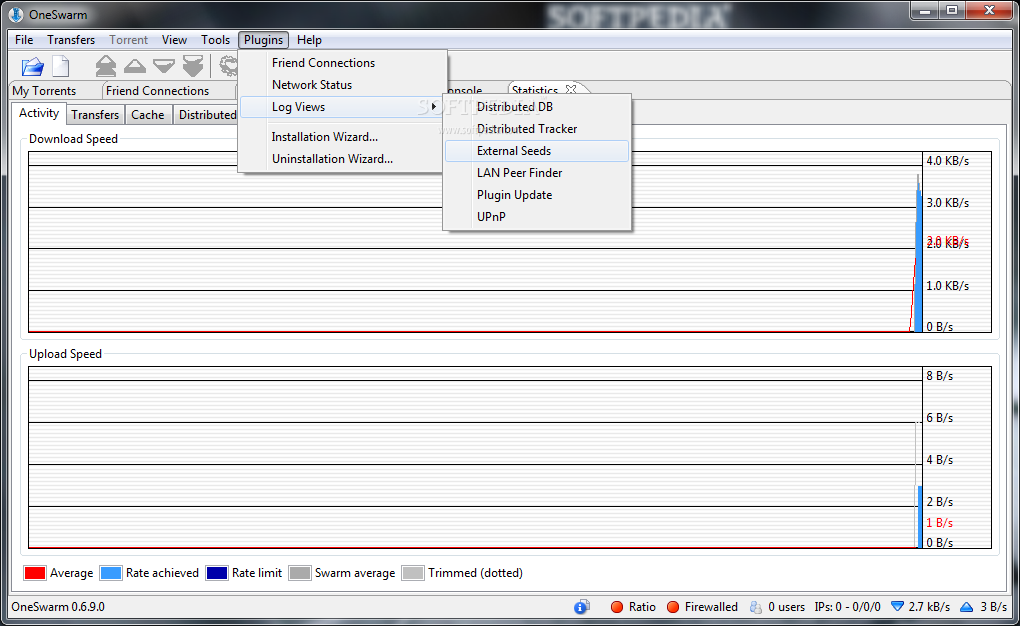Close the open Plugins menu
1020x626 pixels.
click(263, 40)
